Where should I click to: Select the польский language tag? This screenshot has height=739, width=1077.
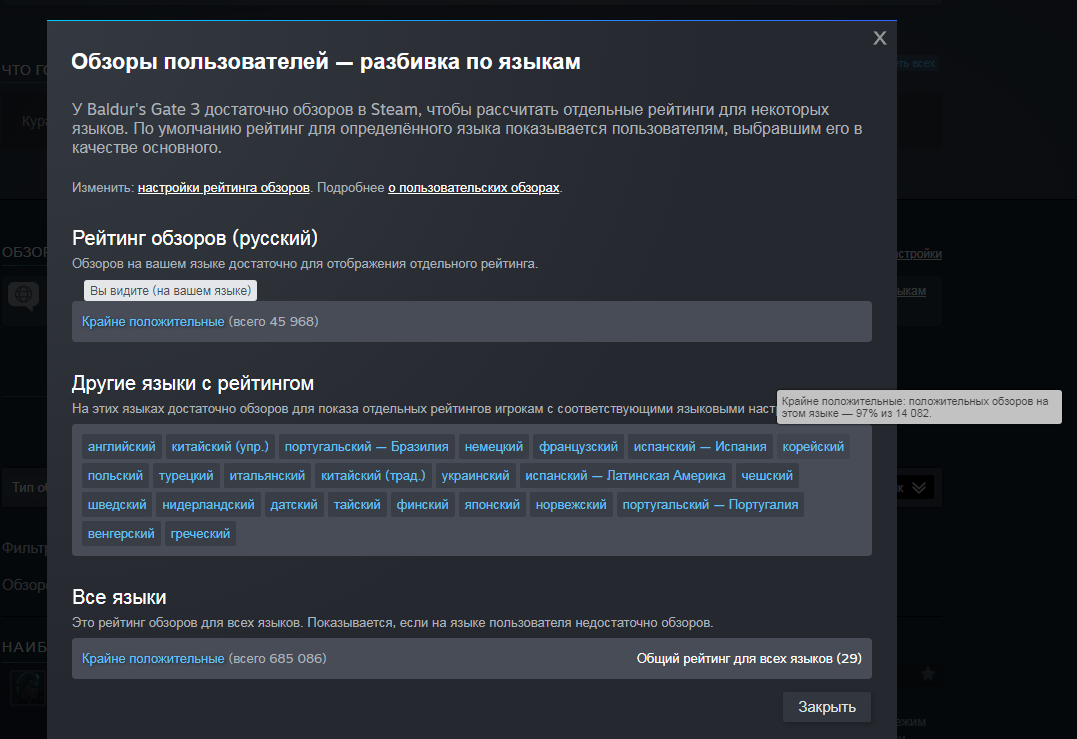click(115, 475)
